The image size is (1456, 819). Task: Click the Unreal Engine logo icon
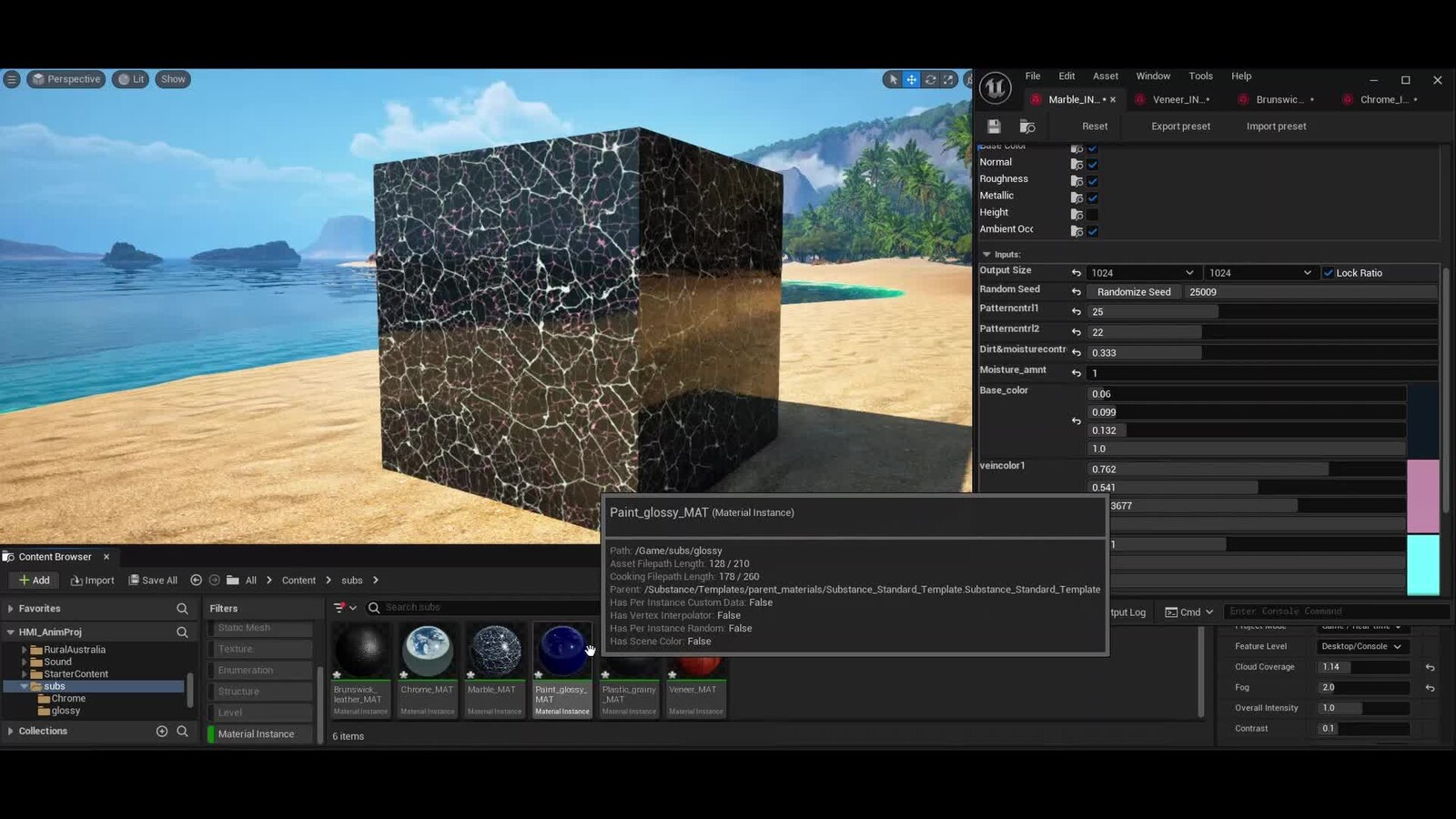[x=995, y=88]
